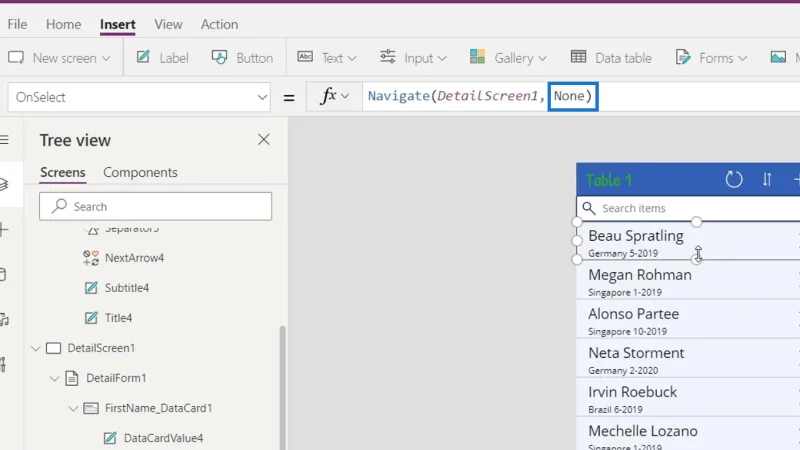Select FirstName_DataCard1 in the tree

[158, 408]
